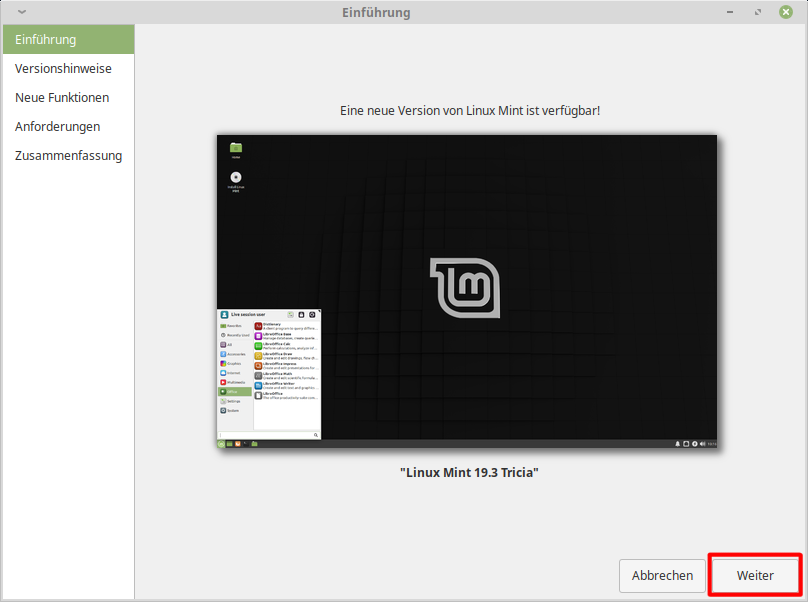Click the Install Linux Mint disc icon
This screenshot has width=808, height=602.
point(236,178)
